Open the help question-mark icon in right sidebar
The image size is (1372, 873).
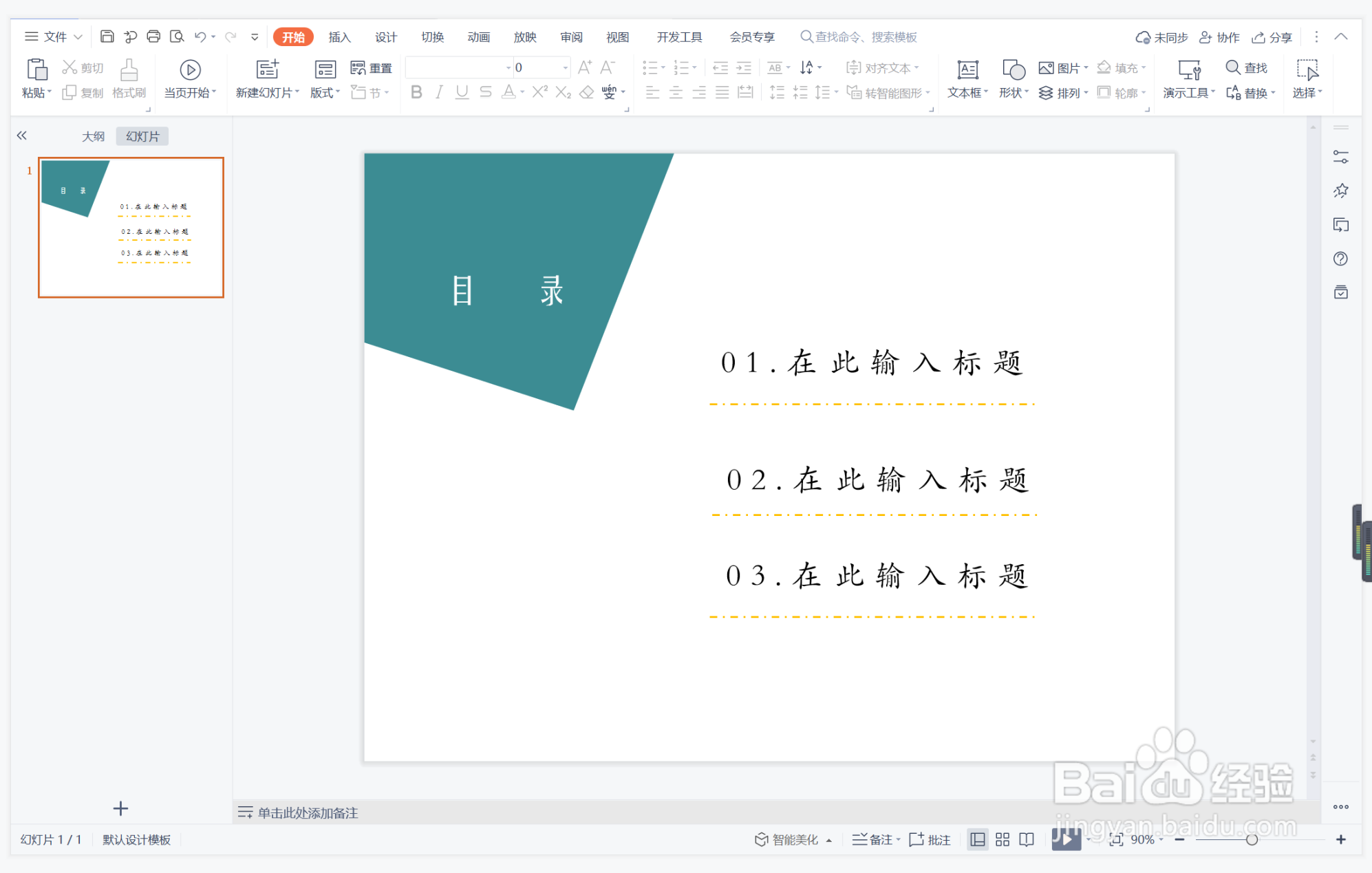pyautogui.click(x=1340, y=259)
